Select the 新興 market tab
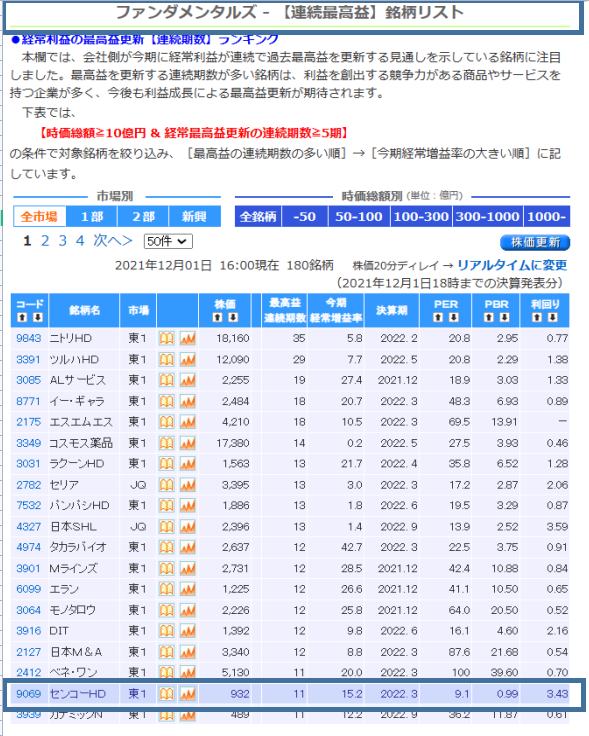589x736 pixels. tap(194, 216)
